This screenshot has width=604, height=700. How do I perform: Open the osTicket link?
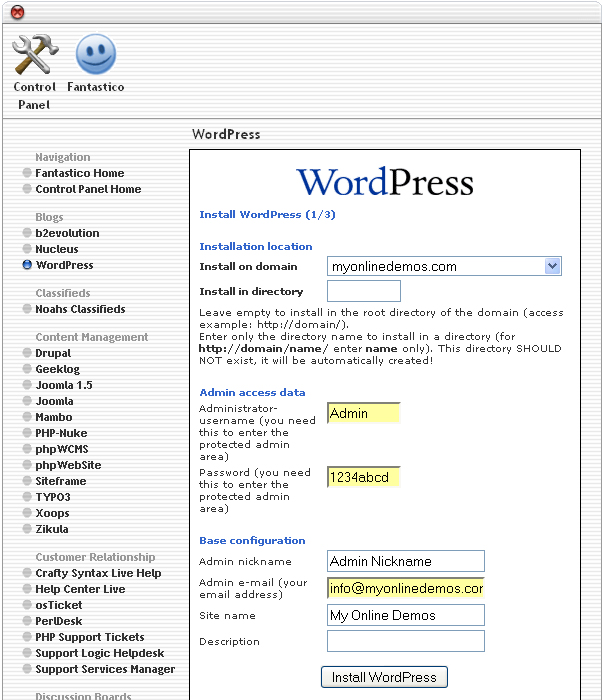click(58, 605)
